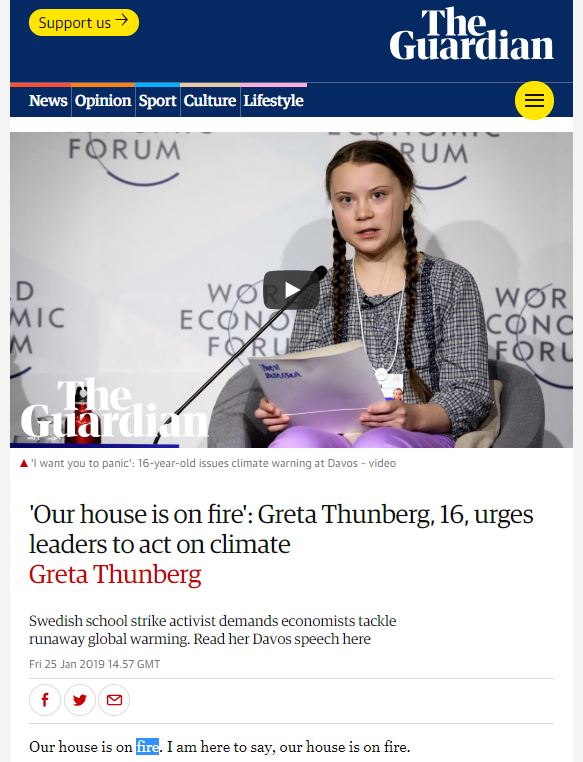Open the Opinion section tab
Viewport: 583px width, 762px height.
tap(103, 101)
